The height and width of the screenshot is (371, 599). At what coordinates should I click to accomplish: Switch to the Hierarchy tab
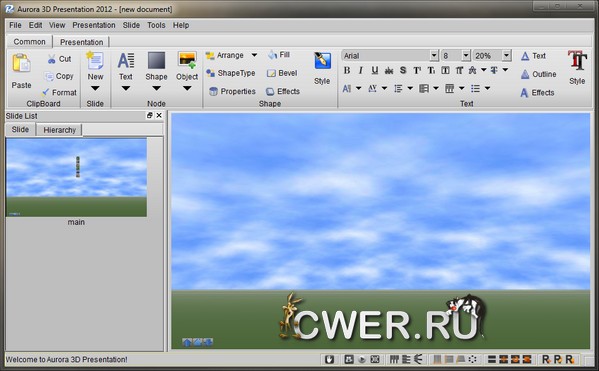60,130
